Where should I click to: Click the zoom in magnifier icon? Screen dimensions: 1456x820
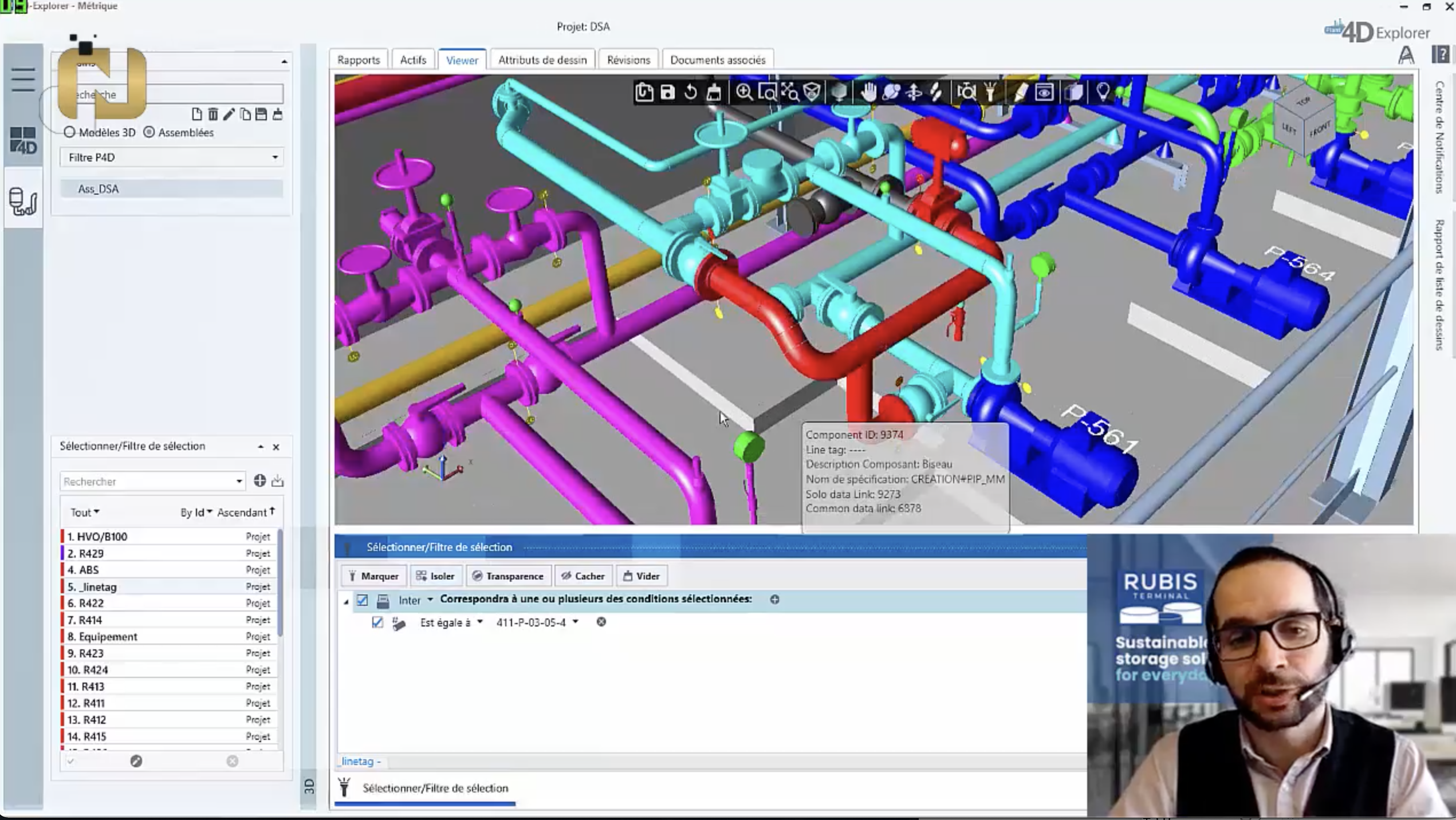pos(744,92)
